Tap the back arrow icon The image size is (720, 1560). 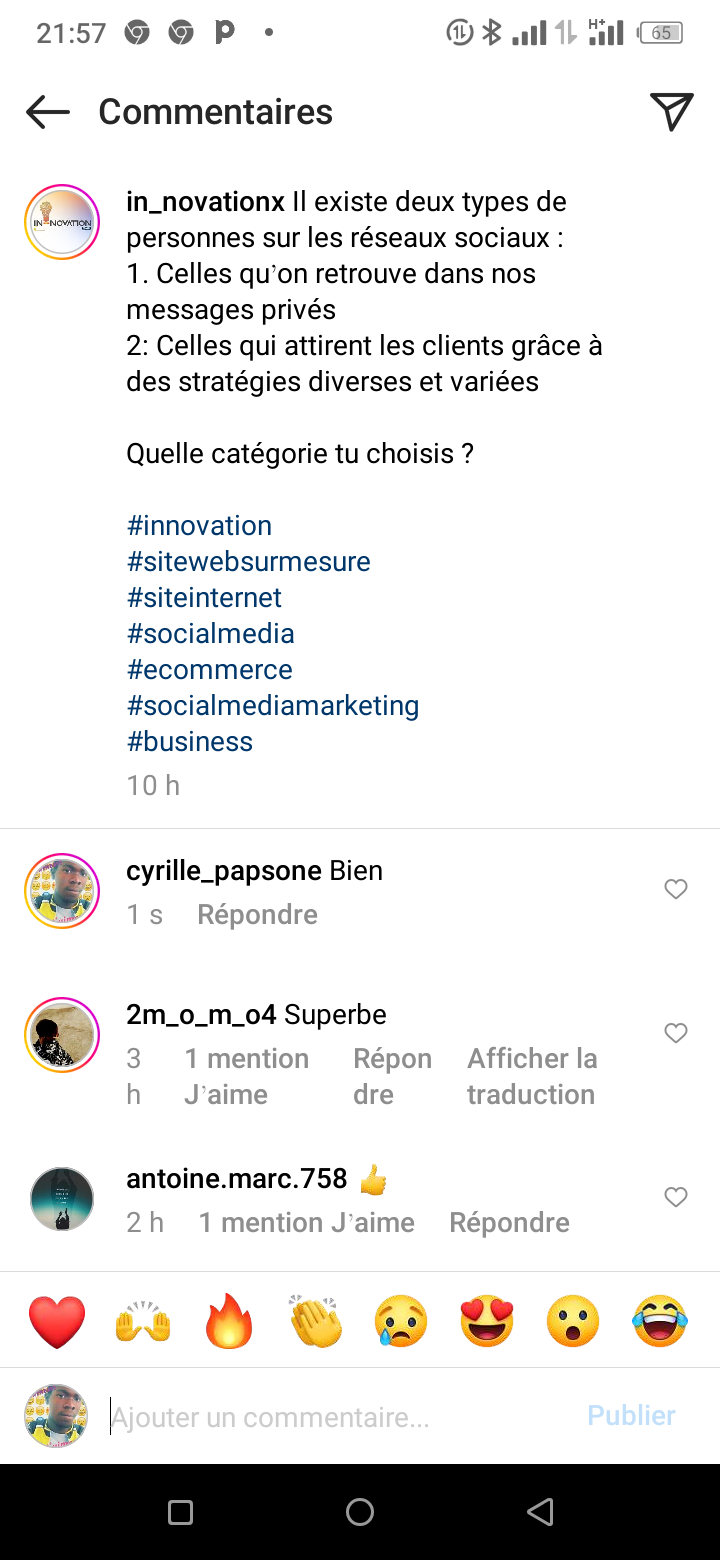(x=47, y=112)
